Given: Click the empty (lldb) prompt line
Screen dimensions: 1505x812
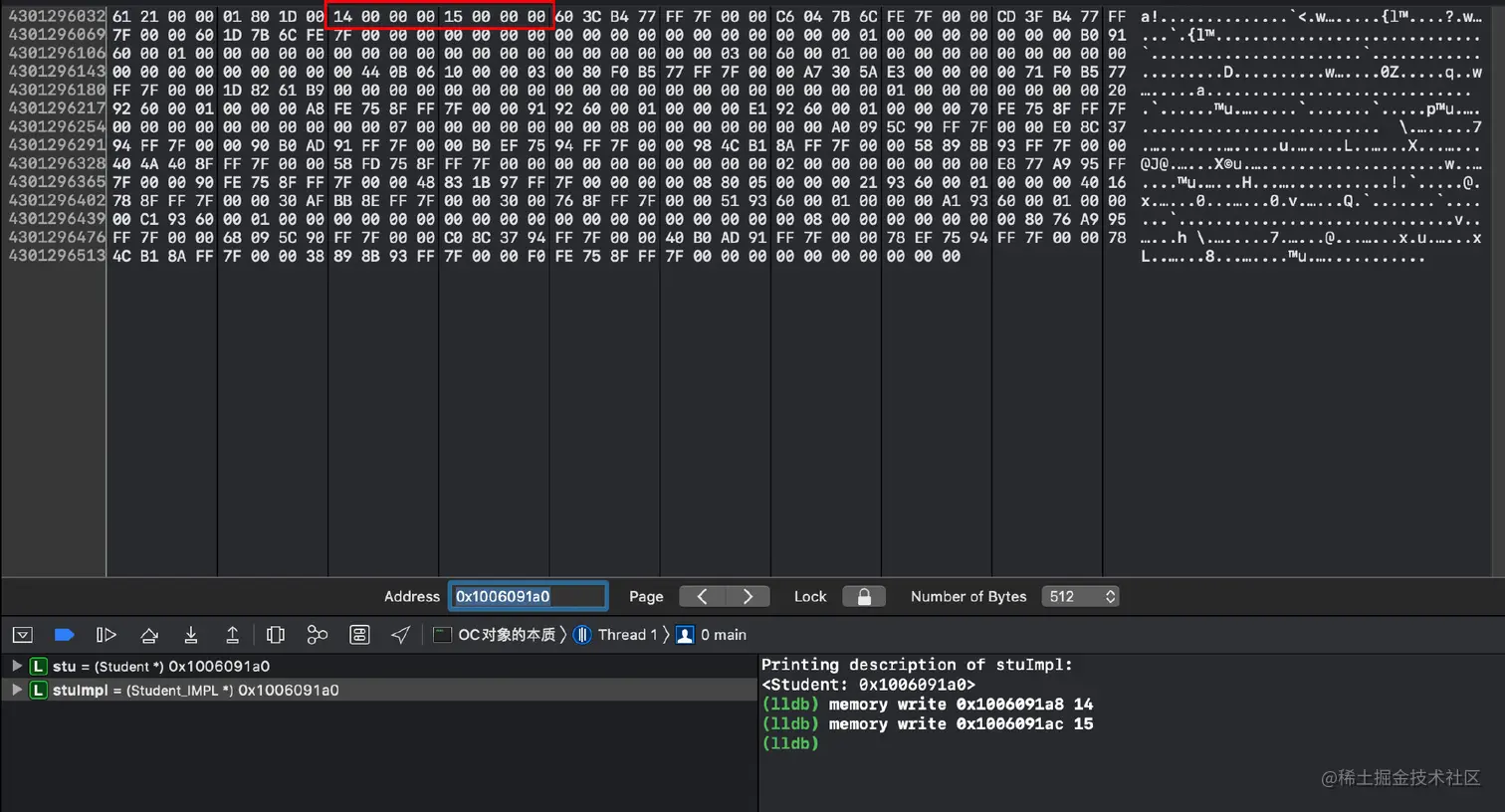Looking at the screenshot, I should pyautogui.click(x=790, y=743).
